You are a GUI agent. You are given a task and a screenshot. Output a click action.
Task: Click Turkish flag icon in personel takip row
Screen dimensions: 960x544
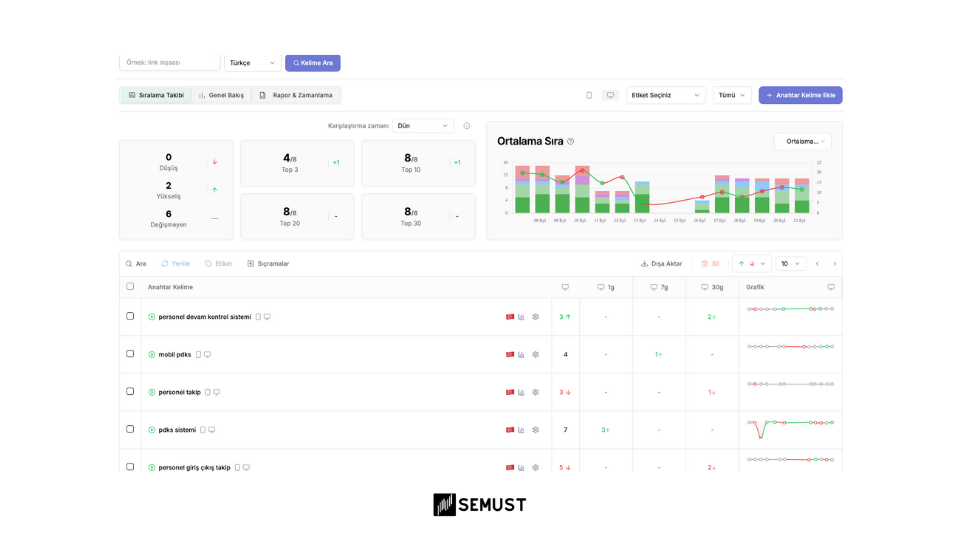(x=510, y=392)
